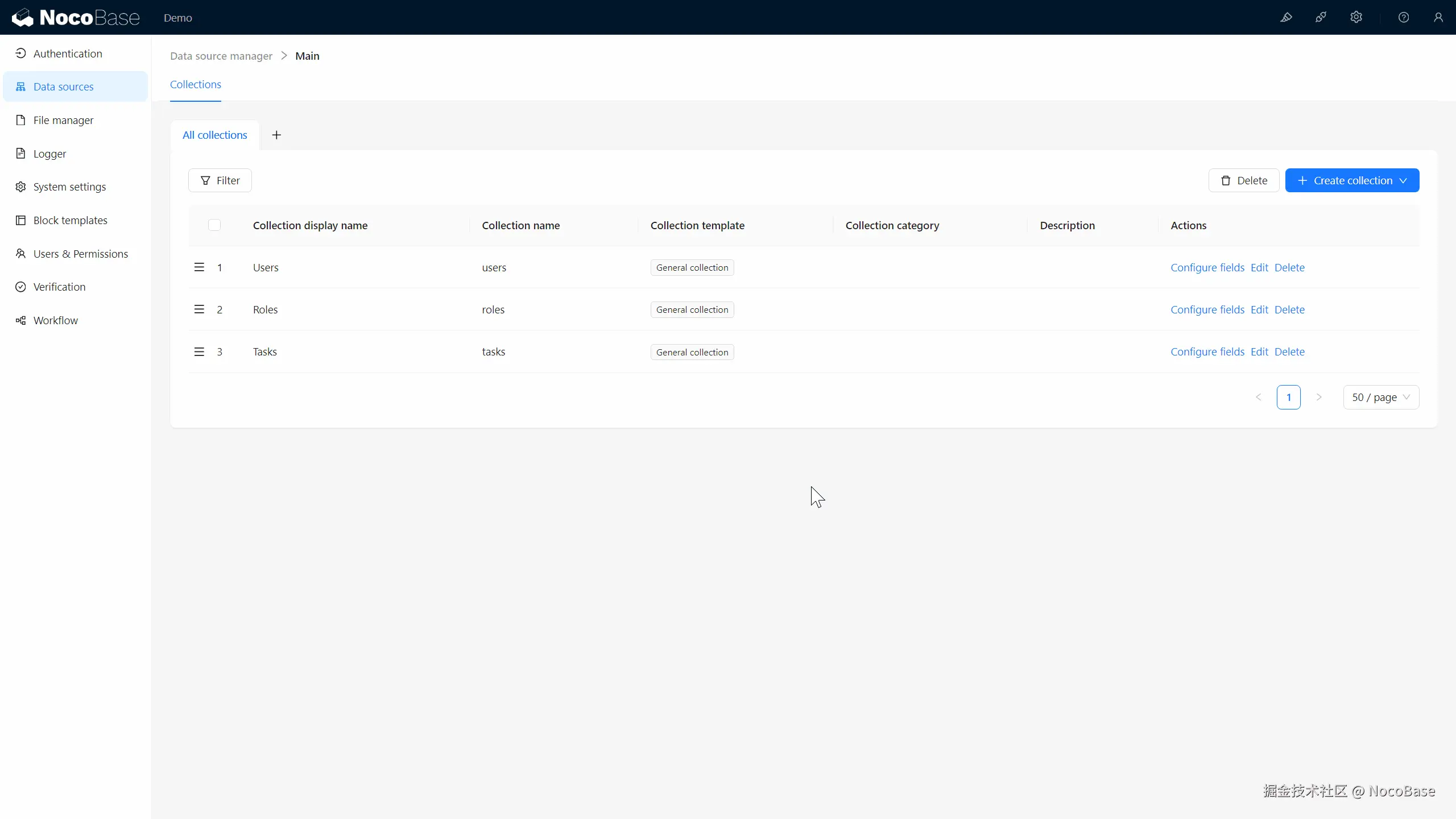Click the Logger sidebar icon

coord(20,154)
